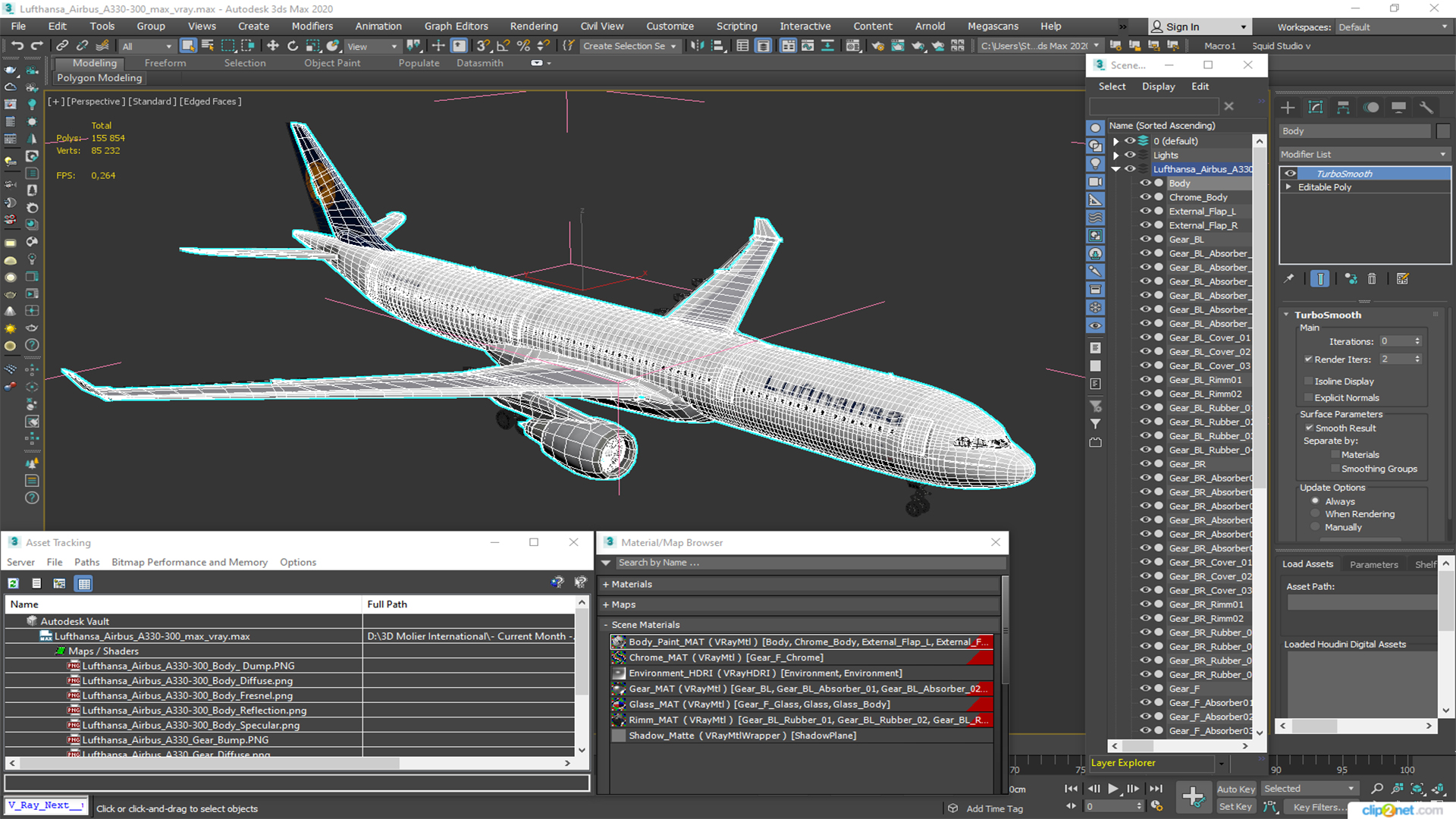Toggle Display Cameras filter in Scene Explorer
Screen dimensions: 1456x819
click(1096, 182)
